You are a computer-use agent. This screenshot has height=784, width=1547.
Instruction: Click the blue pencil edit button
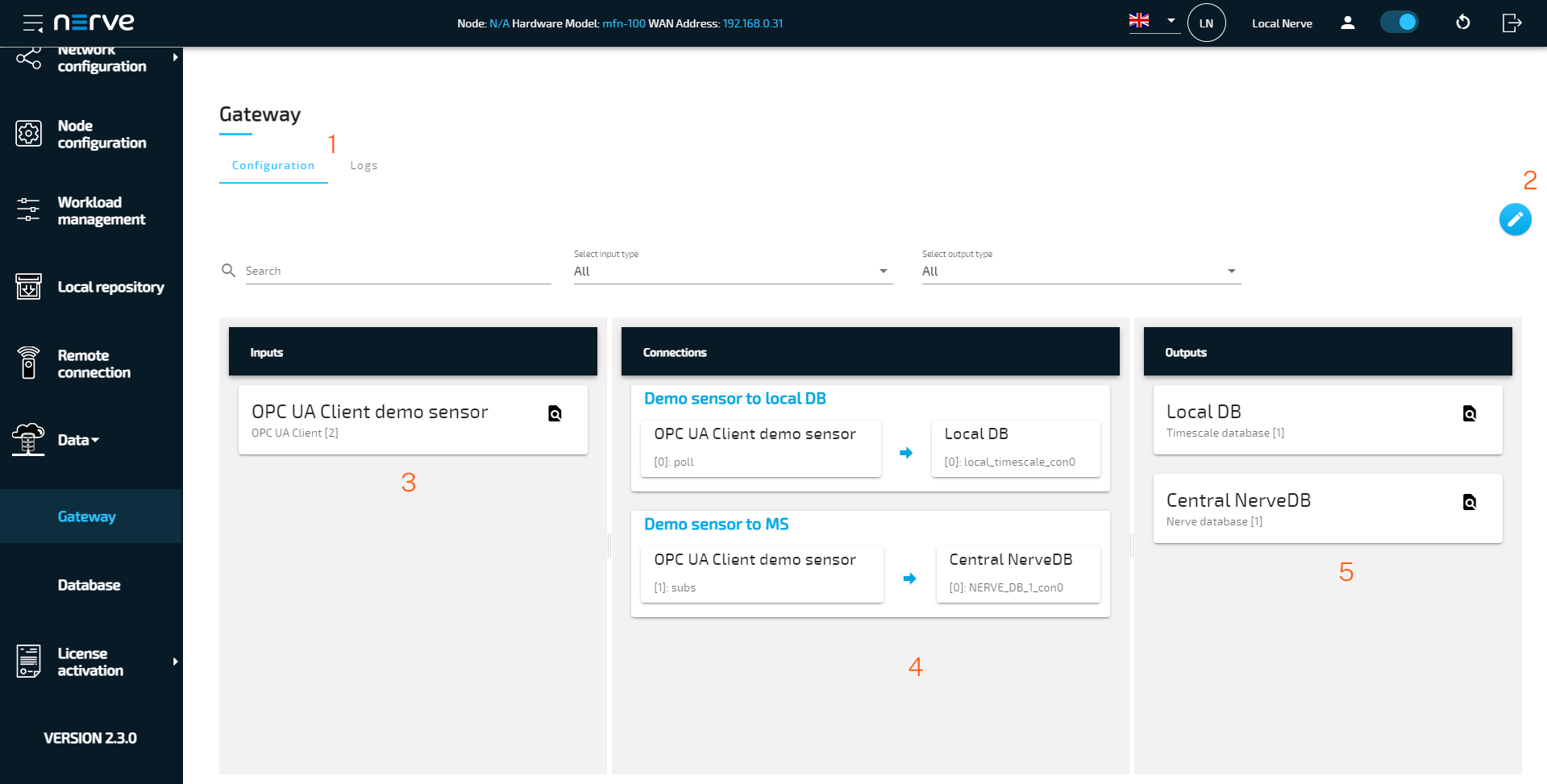1515,219
